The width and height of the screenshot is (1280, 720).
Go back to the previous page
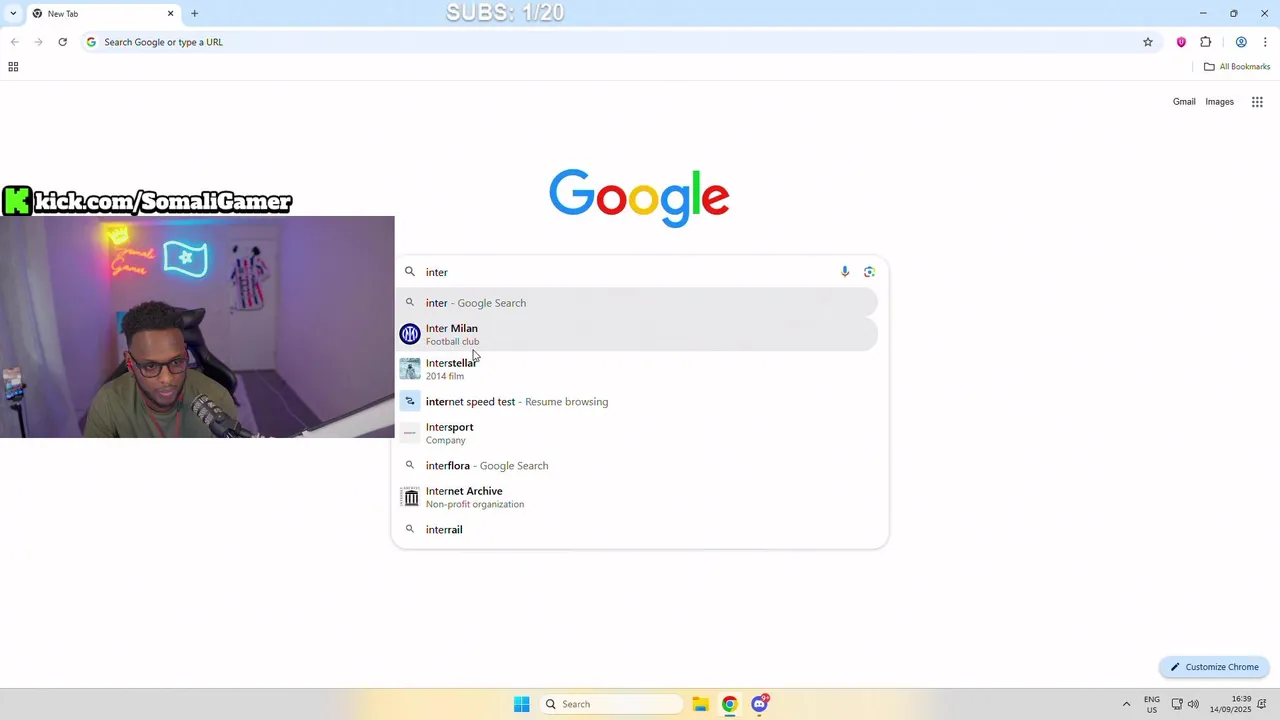[14, 42]
